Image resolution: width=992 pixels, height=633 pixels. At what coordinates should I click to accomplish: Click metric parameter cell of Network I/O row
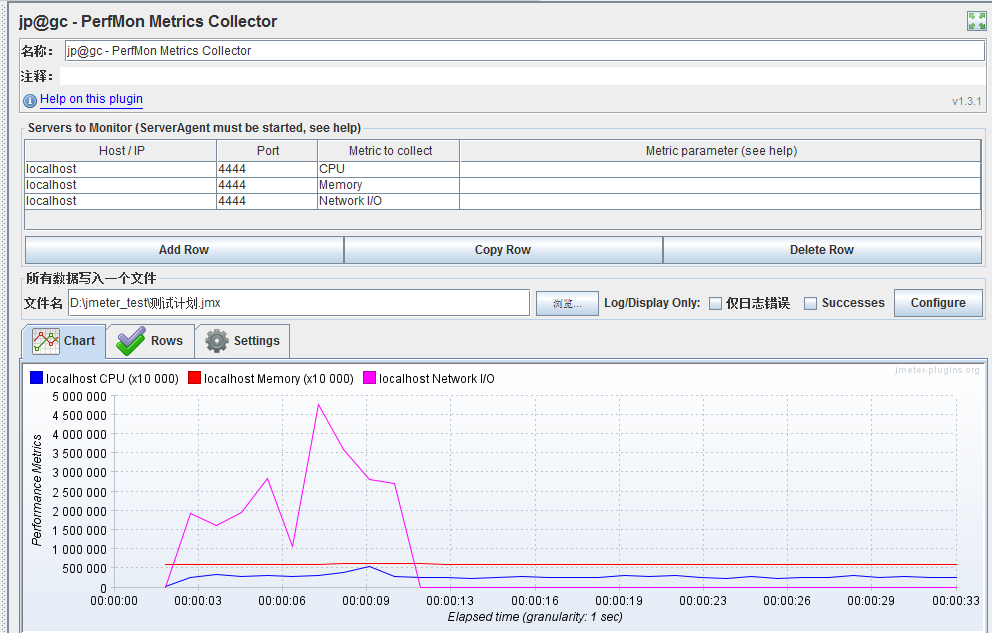coord(720,200)
